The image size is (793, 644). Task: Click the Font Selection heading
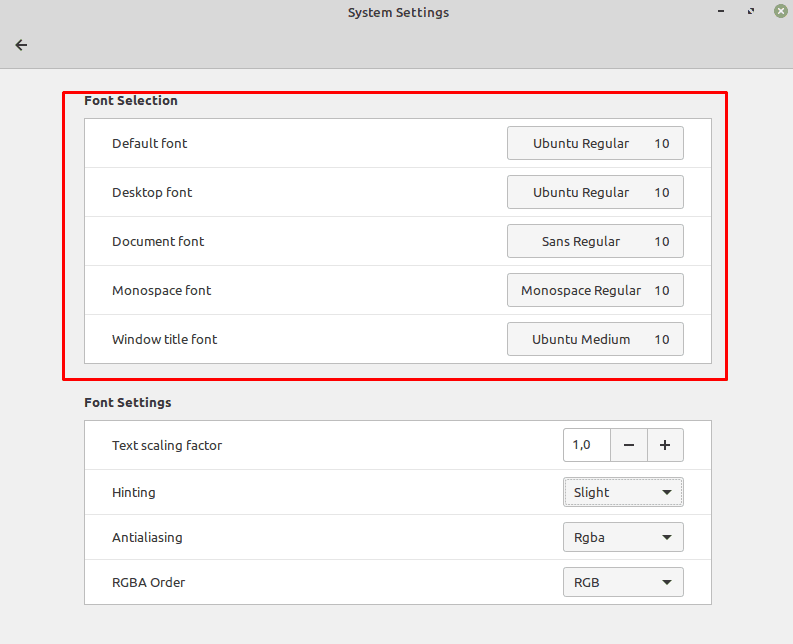tap(131, 101)
